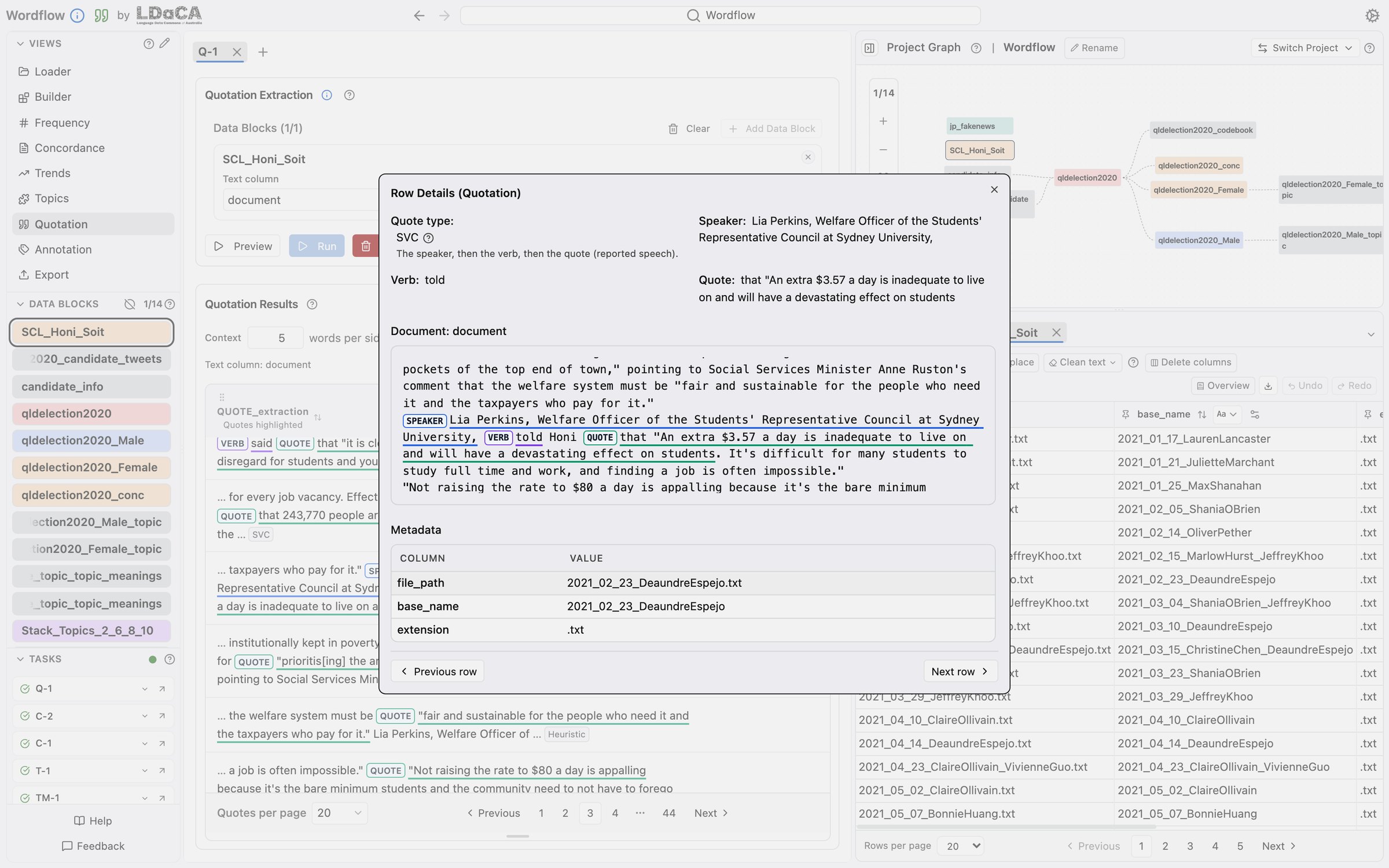Click the settings gear icon
This screenshot has width=1389, height=868.
pyautogui.click(x=1372, y=16)
